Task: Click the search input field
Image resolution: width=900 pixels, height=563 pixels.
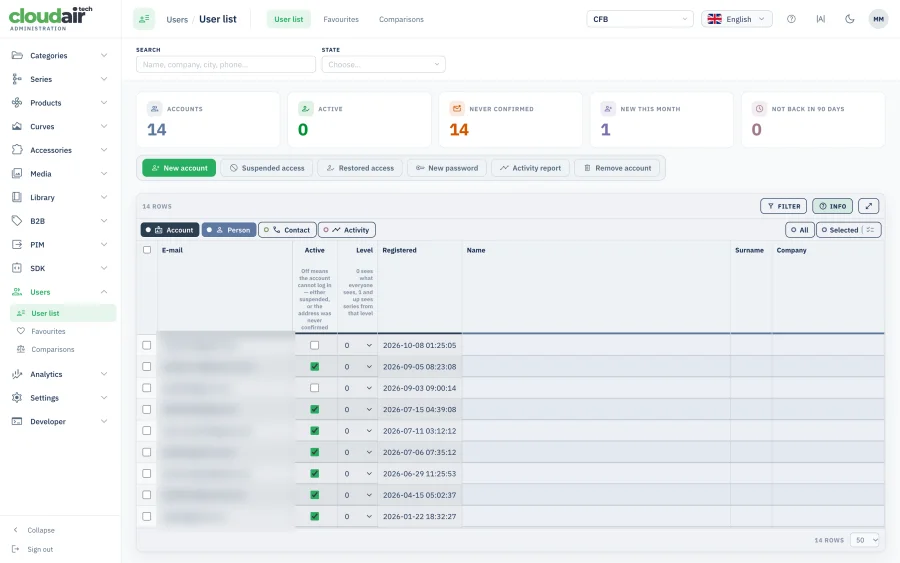Action: pyautogui.click(x=226, y=64)
